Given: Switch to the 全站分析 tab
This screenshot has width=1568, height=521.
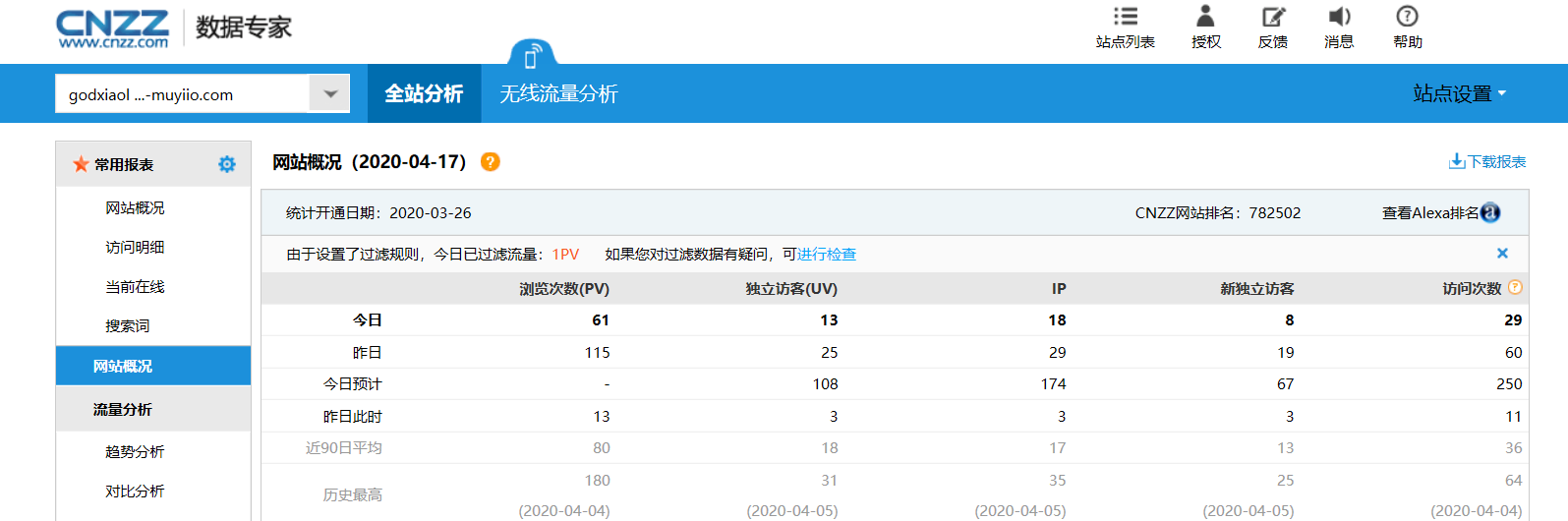Looking at the screenshot, I should coord(424,93).
